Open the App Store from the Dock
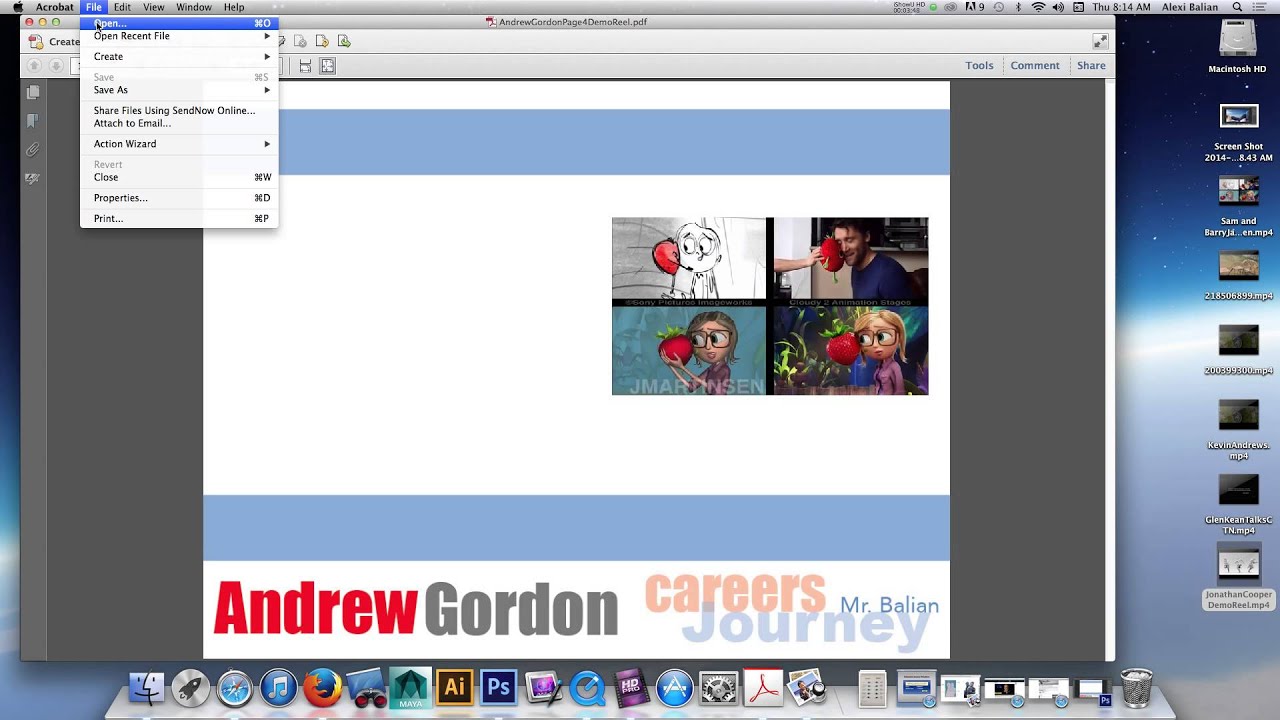 point(674,688)
